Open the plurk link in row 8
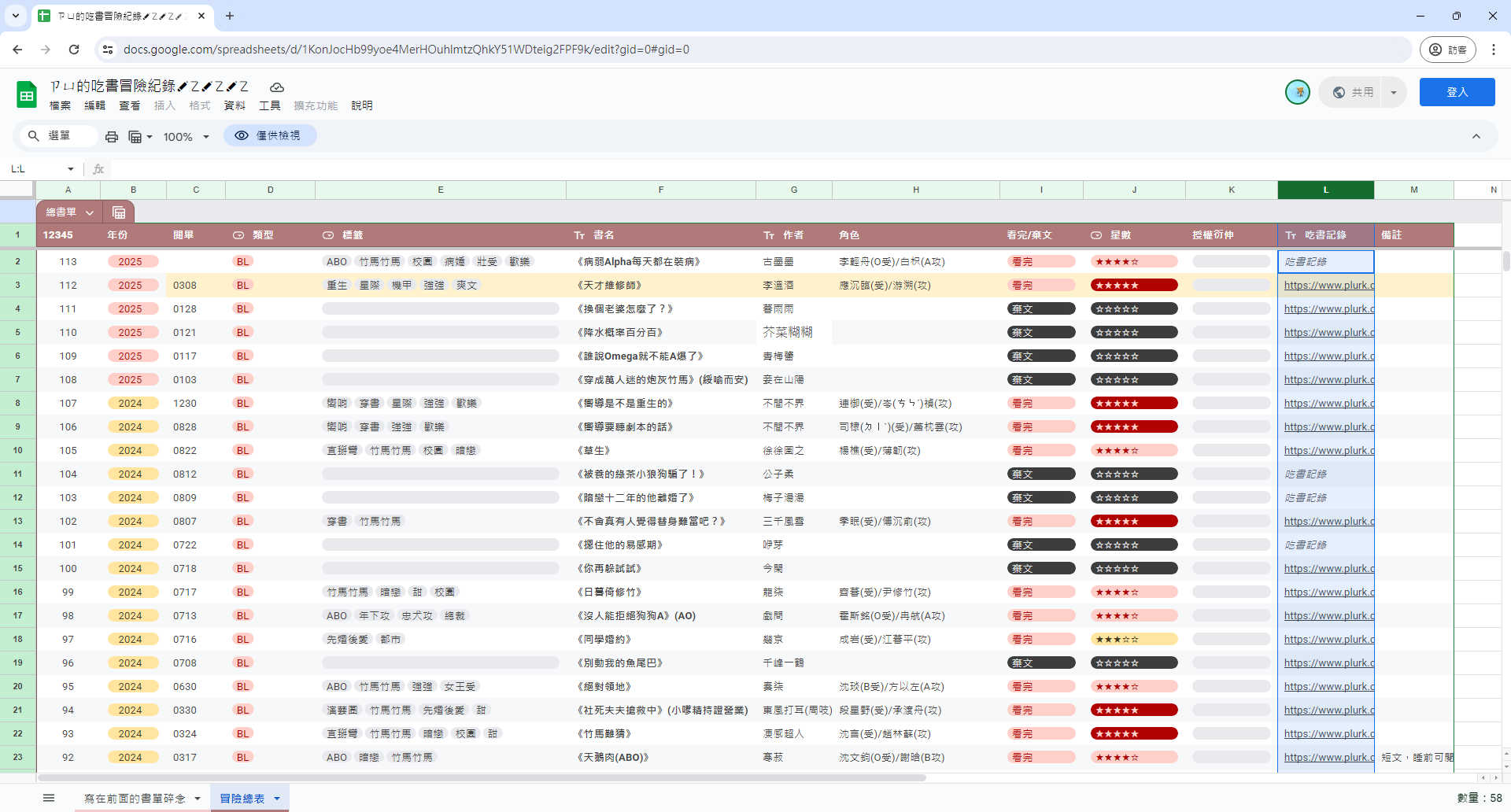 [x=1329, y=403]
